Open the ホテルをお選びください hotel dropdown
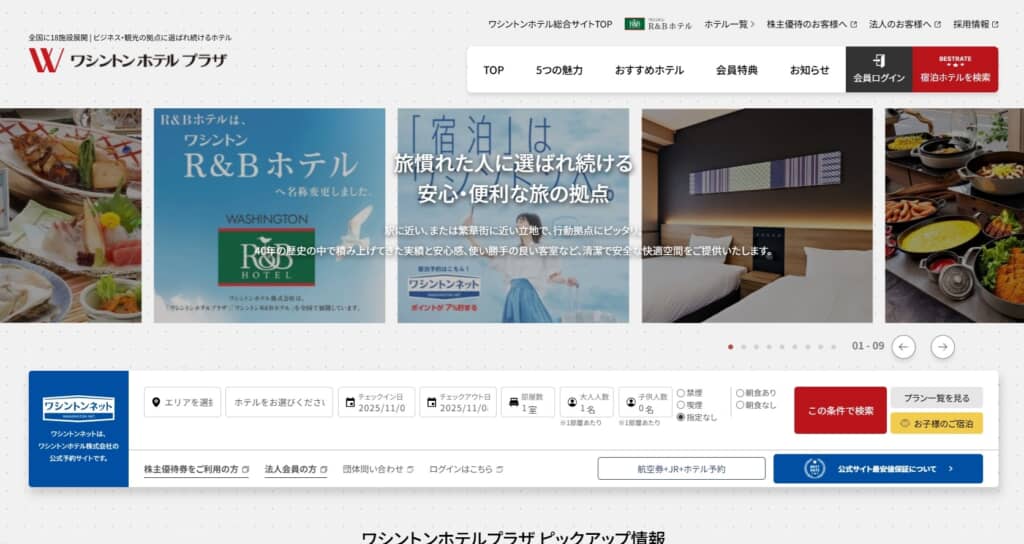Image resolution: width=1024 pixels, height=544 pixels. [x=279, y=402]
